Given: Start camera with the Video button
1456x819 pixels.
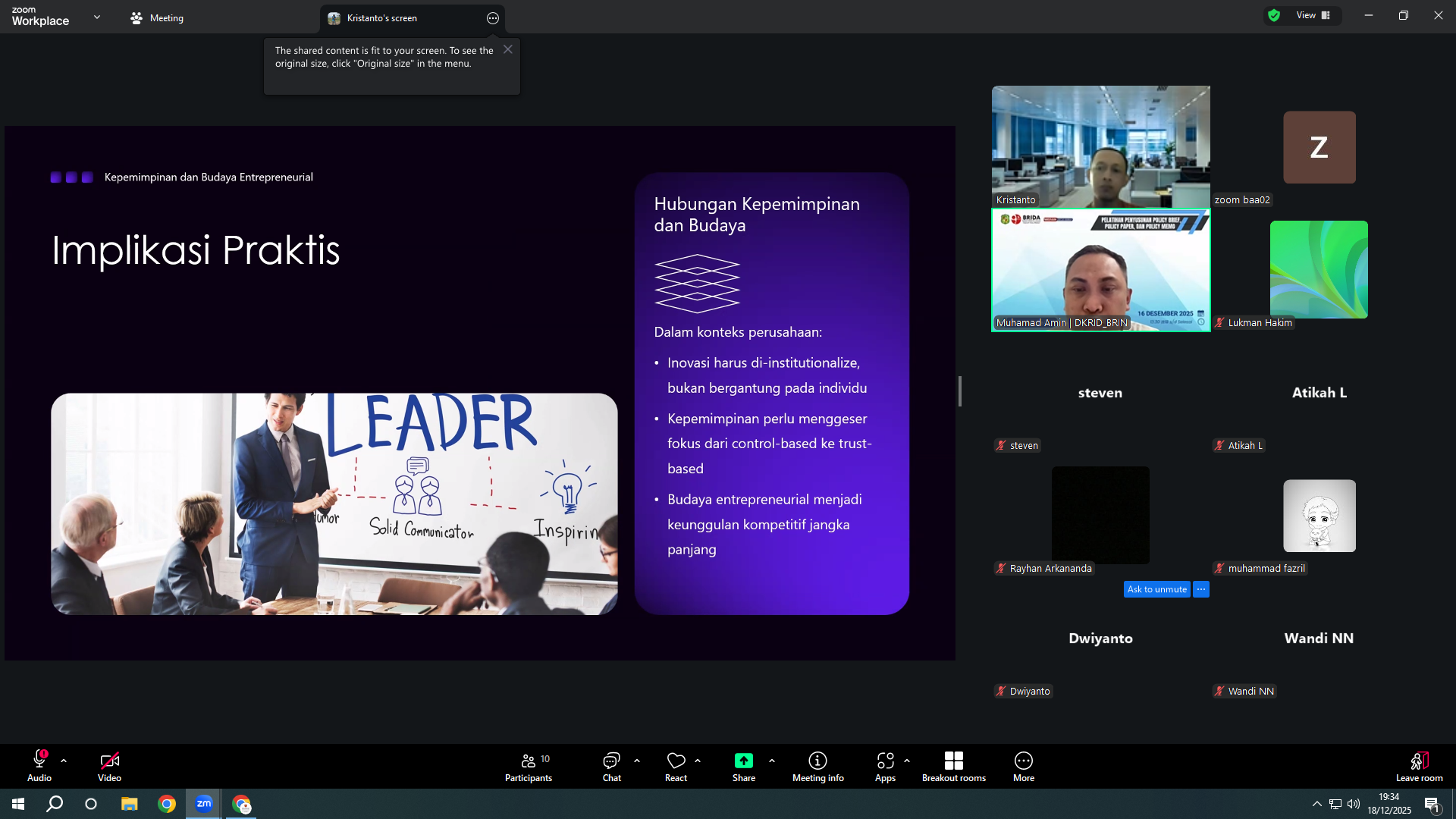Looking at the screenshot, I should 109,766.
